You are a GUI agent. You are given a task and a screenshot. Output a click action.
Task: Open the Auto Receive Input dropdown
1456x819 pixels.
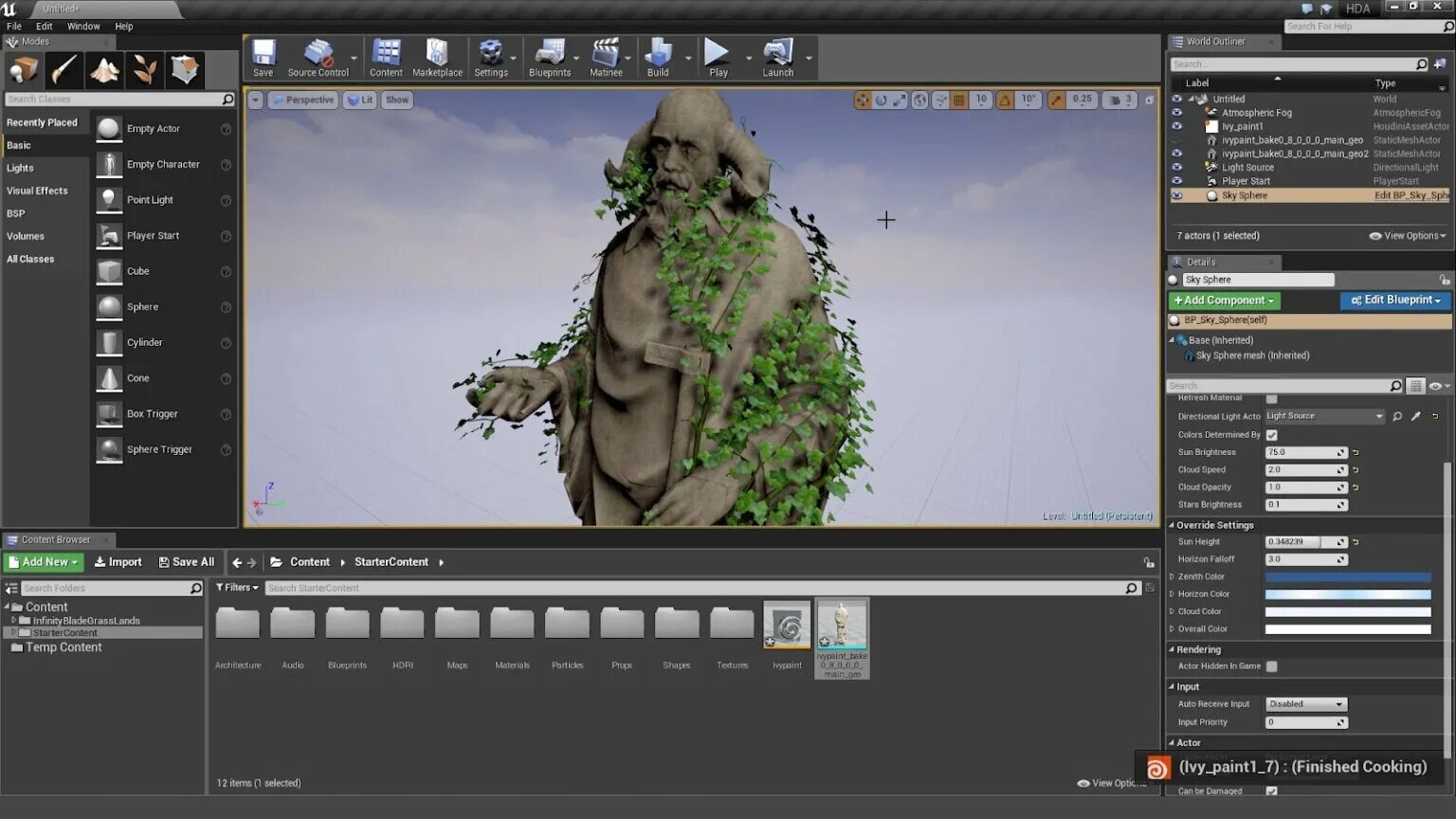[x=1305, y=704]
